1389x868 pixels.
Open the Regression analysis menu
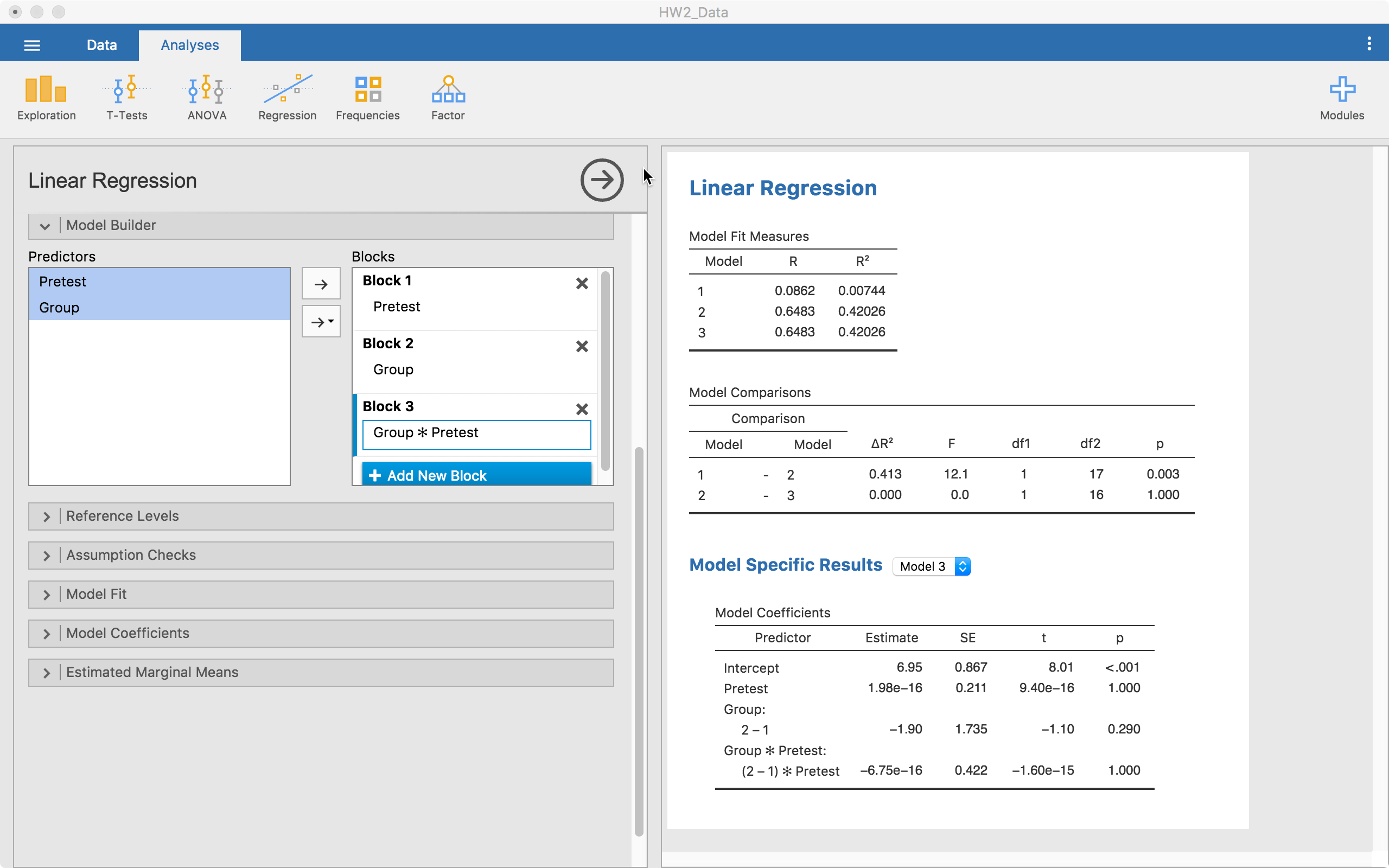(x=287, y=97)
